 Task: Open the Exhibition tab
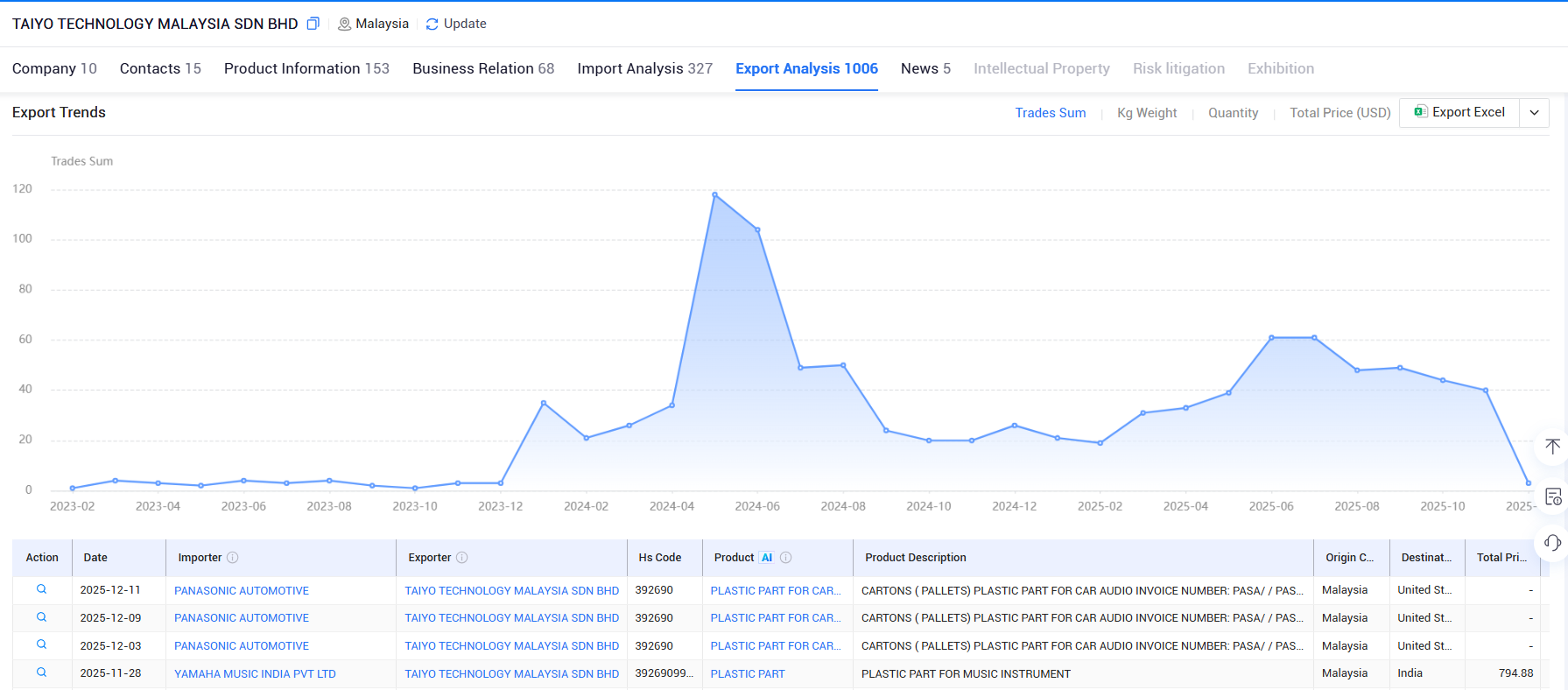pyautogui.click(x=1281, y=68)
